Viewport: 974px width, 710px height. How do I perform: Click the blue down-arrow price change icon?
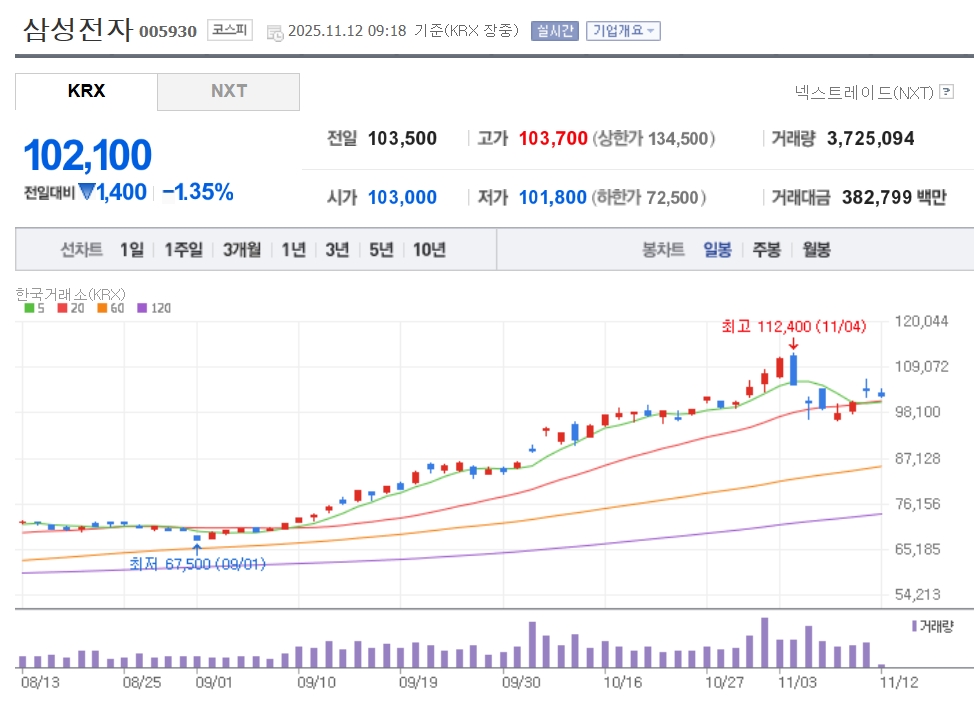87,192
